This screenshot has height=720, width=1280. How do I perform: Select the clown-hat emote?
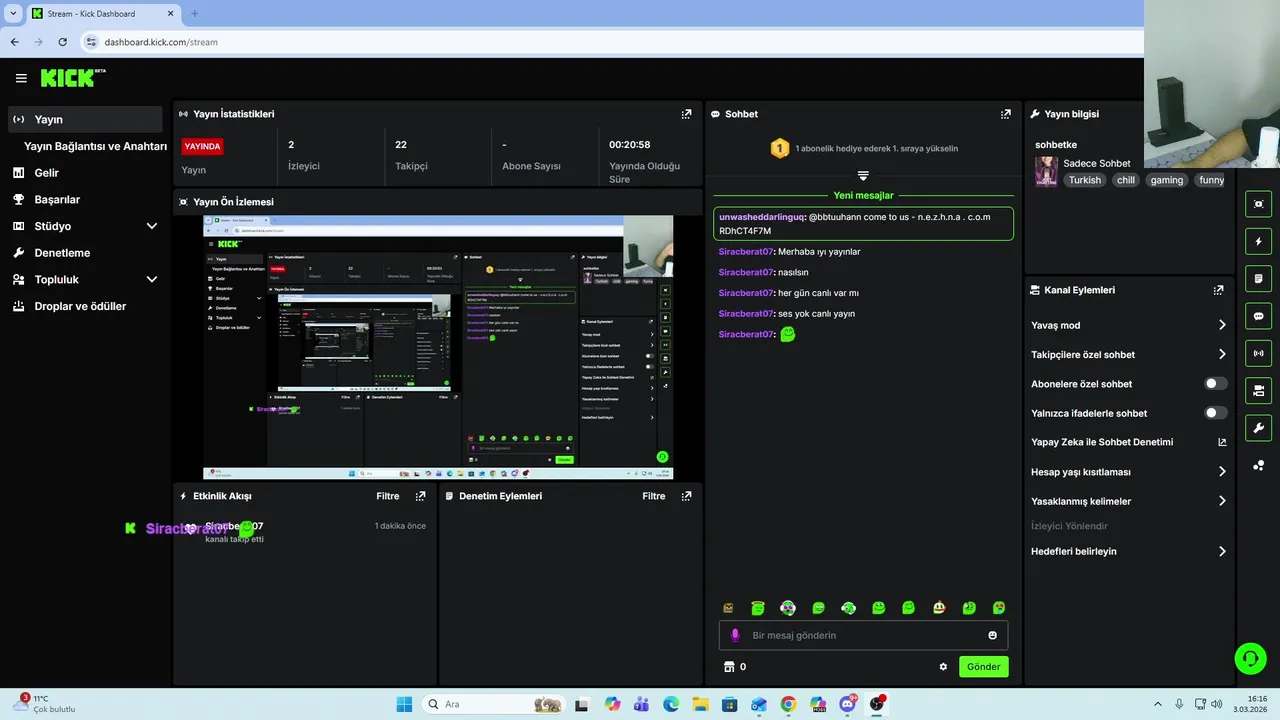click(938, 607)
